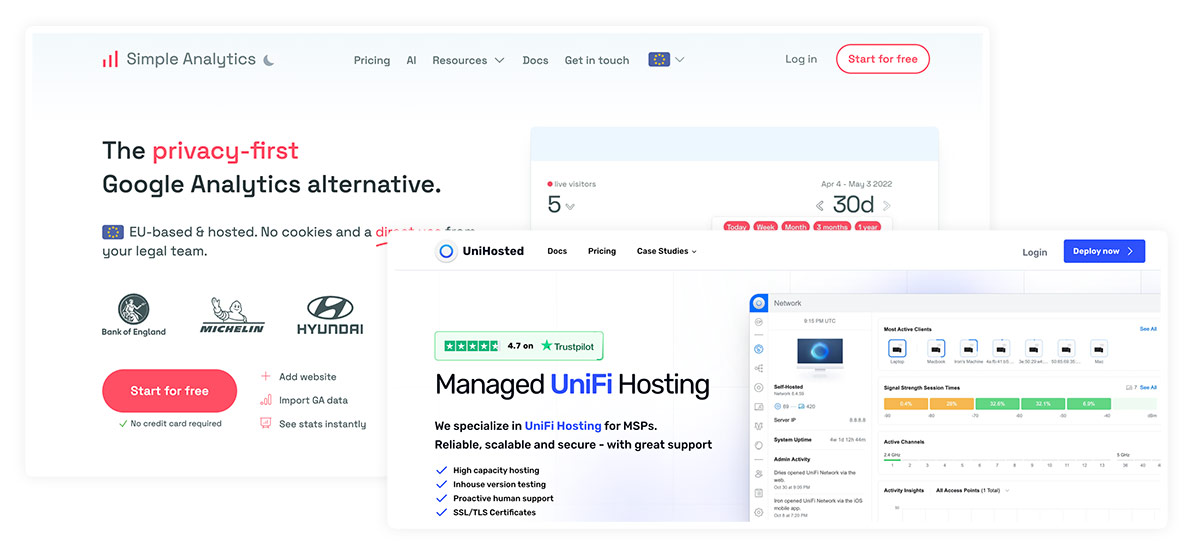Click the screen icon beside See stats instantly

coord(265,424)
